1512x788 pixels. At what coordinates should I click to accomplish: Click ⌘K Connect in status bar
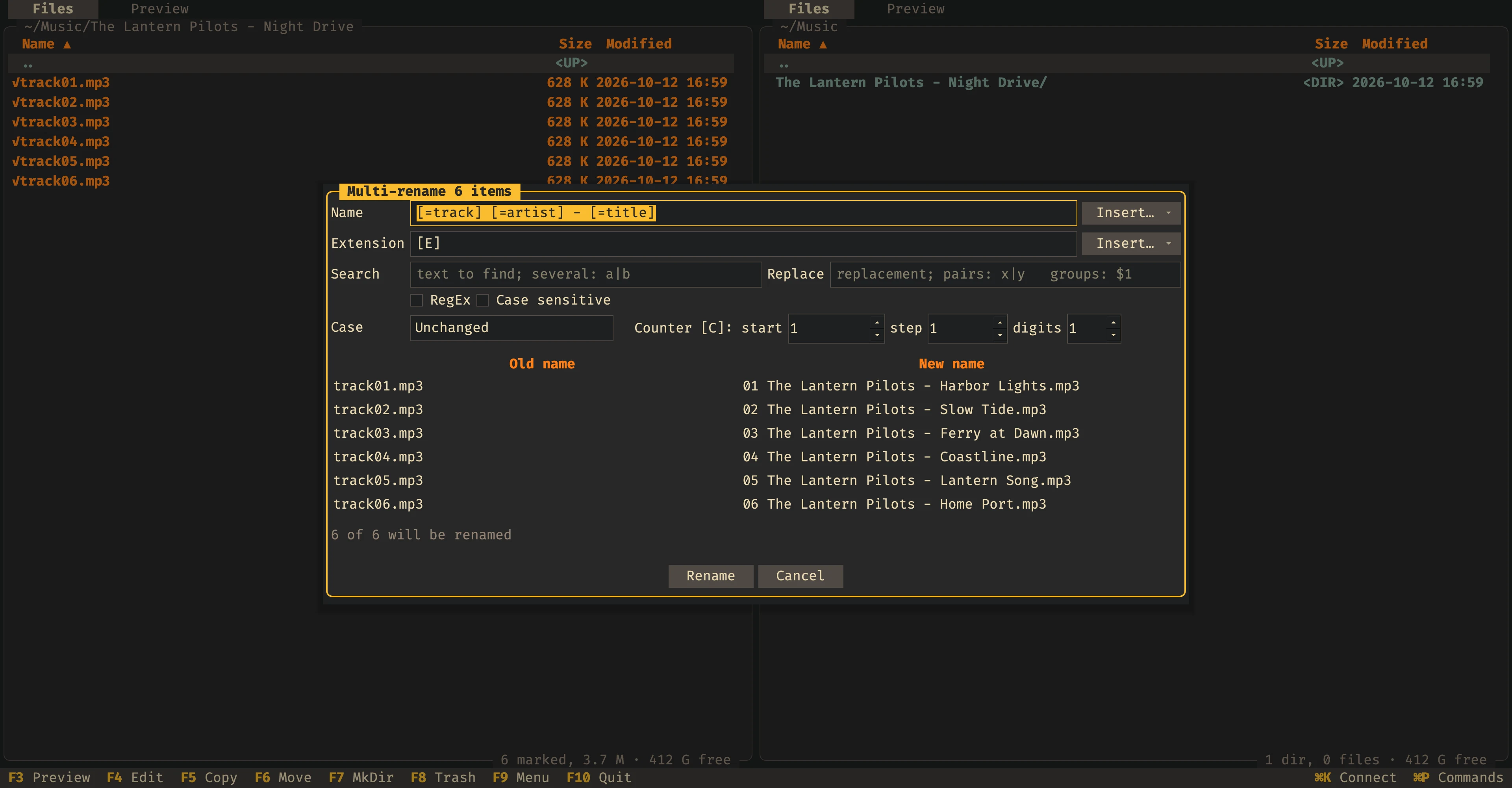tap(1355, 777)
